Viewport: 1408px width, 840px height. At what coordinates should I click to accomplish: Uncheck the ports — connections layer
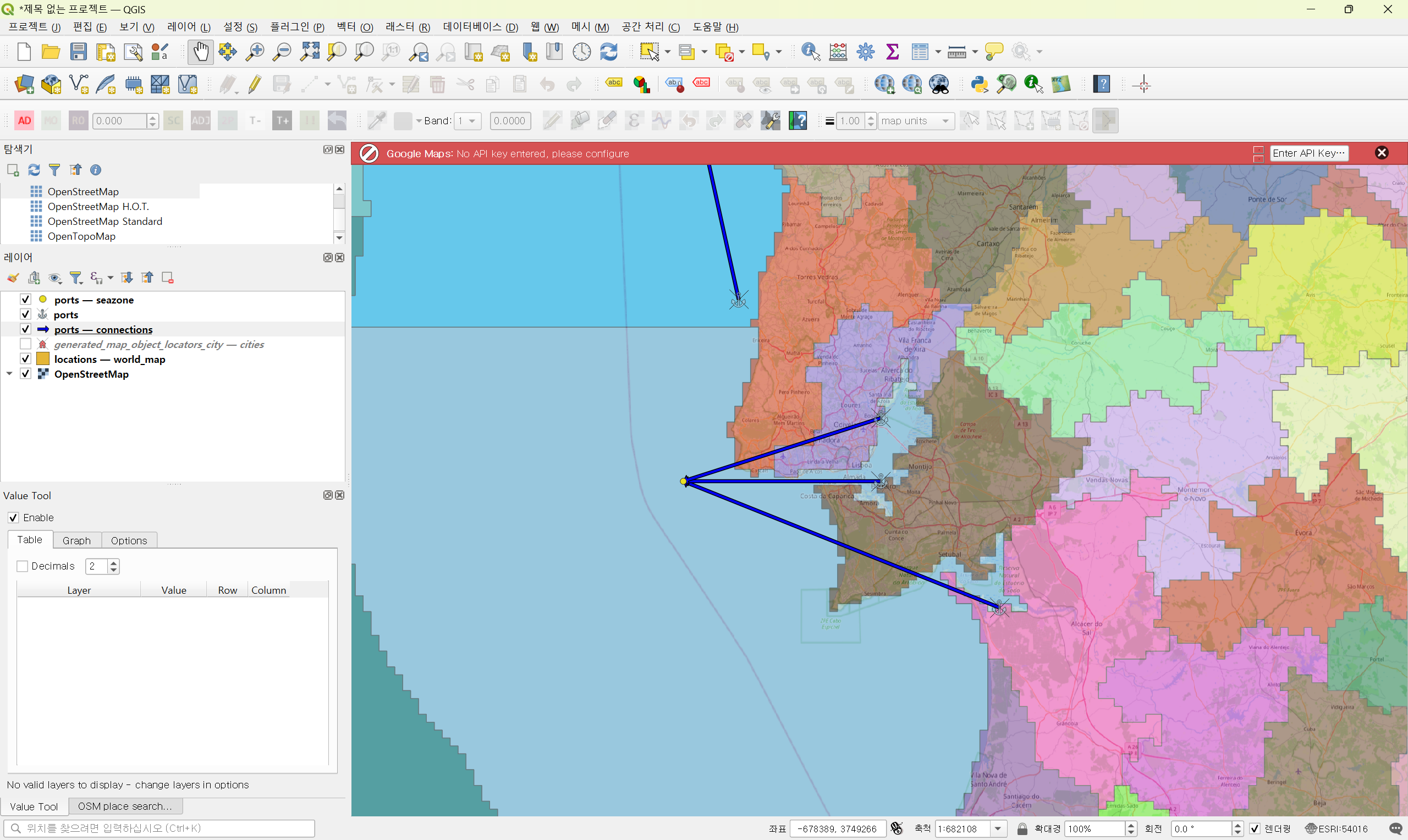(25, 329)
